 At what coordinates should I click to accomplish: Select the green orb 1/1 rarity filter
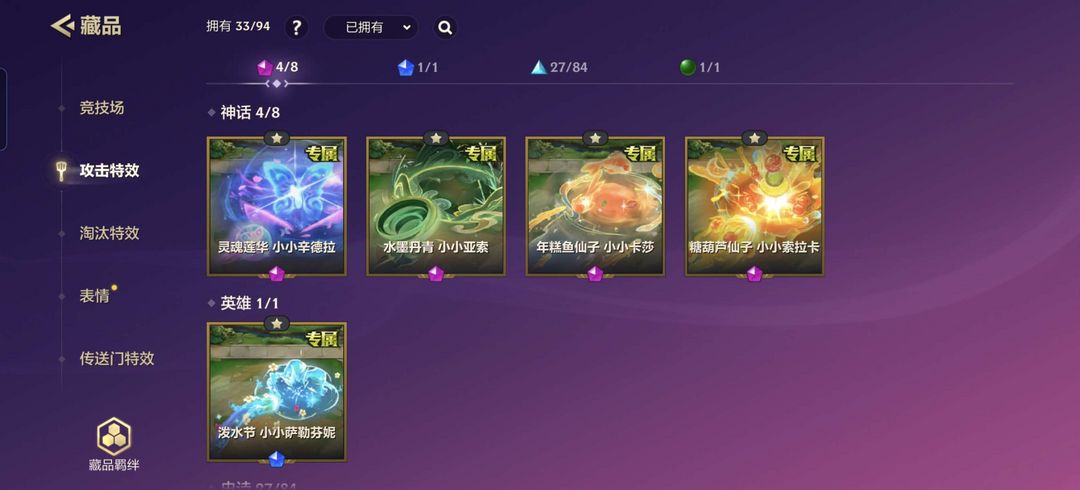tap(699, 68)
